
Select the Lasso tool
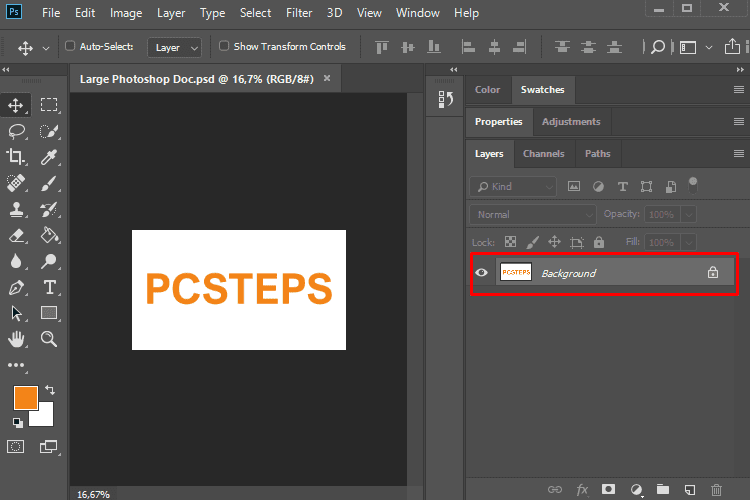(17, 131)
